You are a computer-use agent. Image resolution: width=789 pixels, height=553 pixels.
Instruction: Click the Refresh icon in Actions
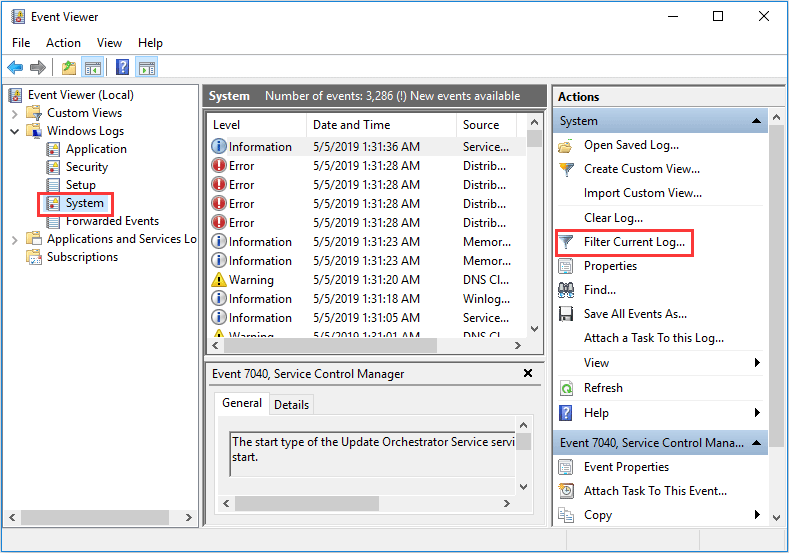(566, 388)
